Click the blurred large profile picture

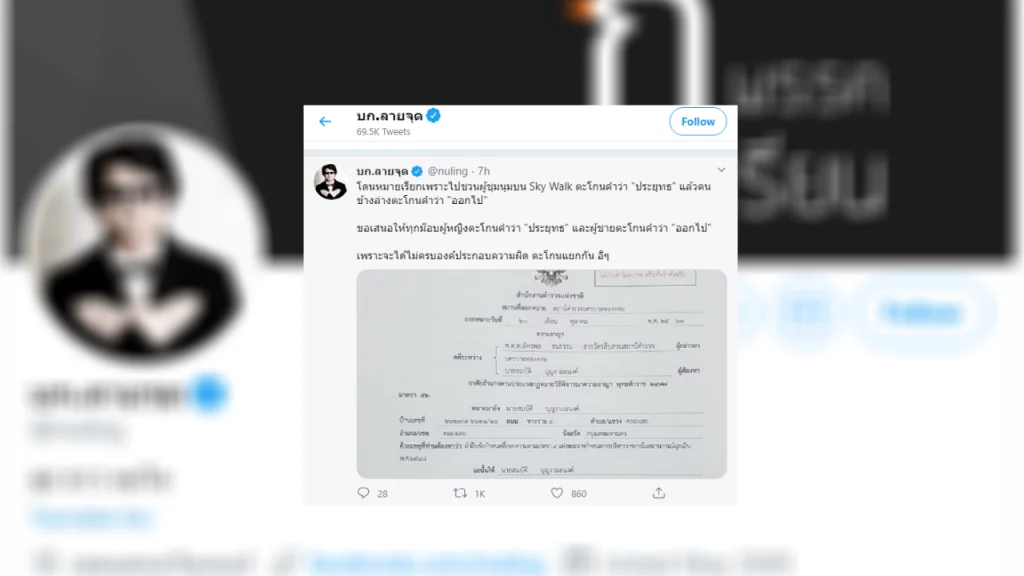click(x=141, y=245)
